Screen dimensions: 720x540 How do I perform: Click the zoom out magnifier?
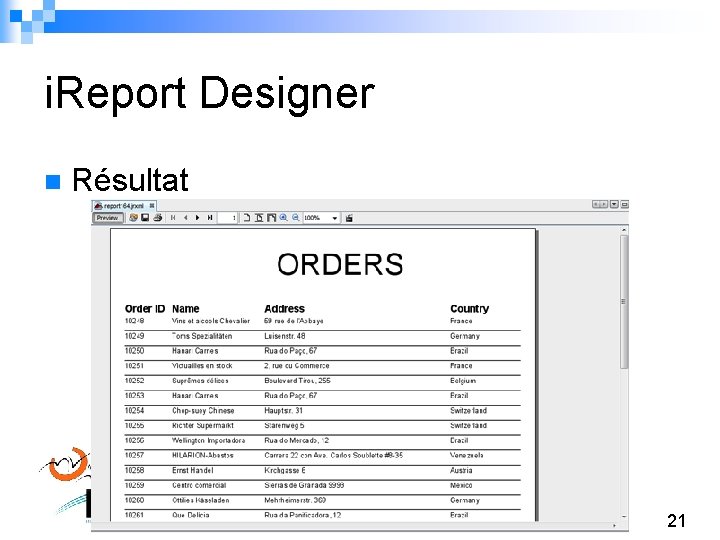pyautogui.click(x=296, y=218)
